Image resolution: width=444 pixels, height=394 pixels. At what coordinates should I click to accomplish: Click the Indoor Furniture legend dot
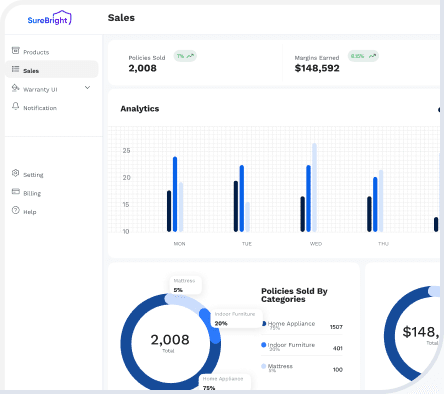click(264, 345)
